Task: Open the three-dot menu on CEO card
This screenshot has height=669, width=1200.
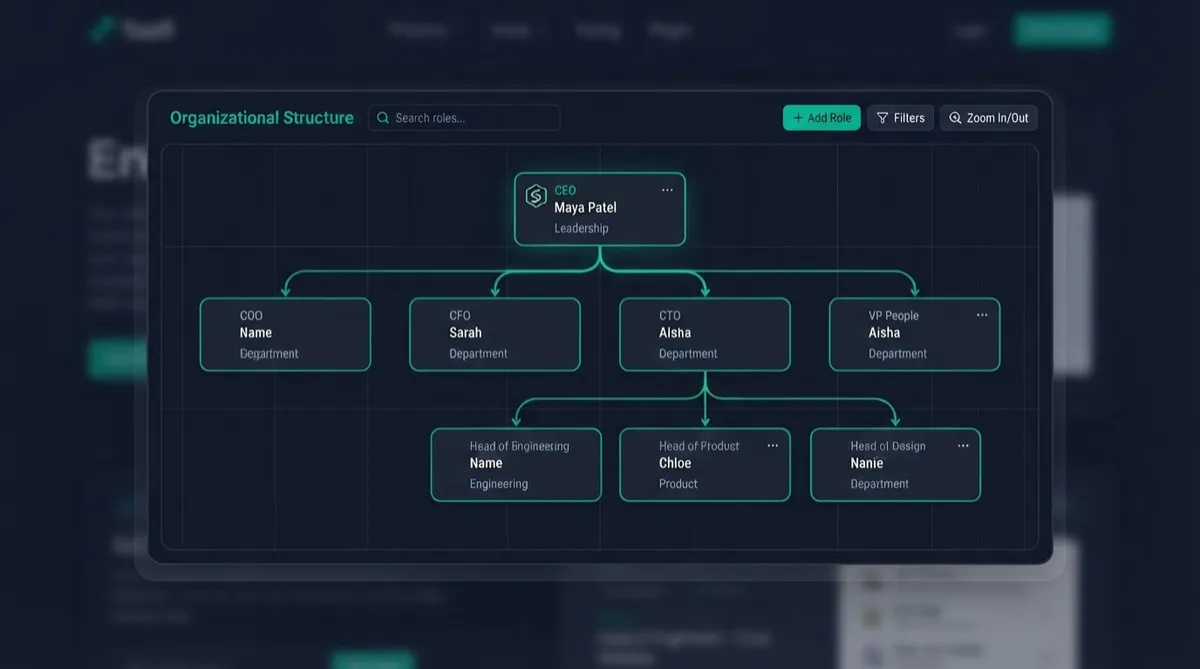Action: (667, 190)
